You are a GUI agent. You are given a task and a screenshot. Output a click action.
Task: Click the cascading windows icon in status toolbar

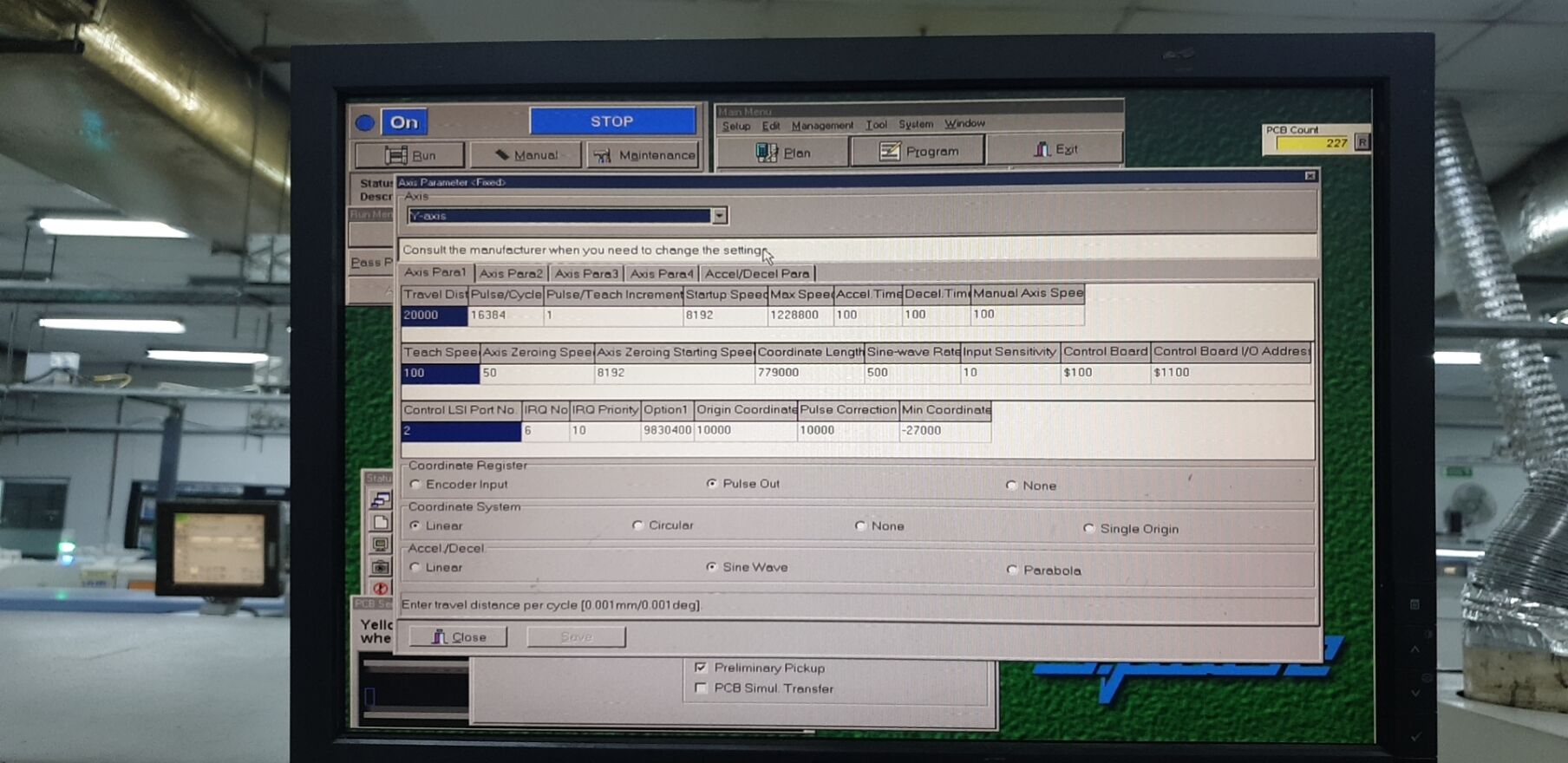(x=380, y=500)
